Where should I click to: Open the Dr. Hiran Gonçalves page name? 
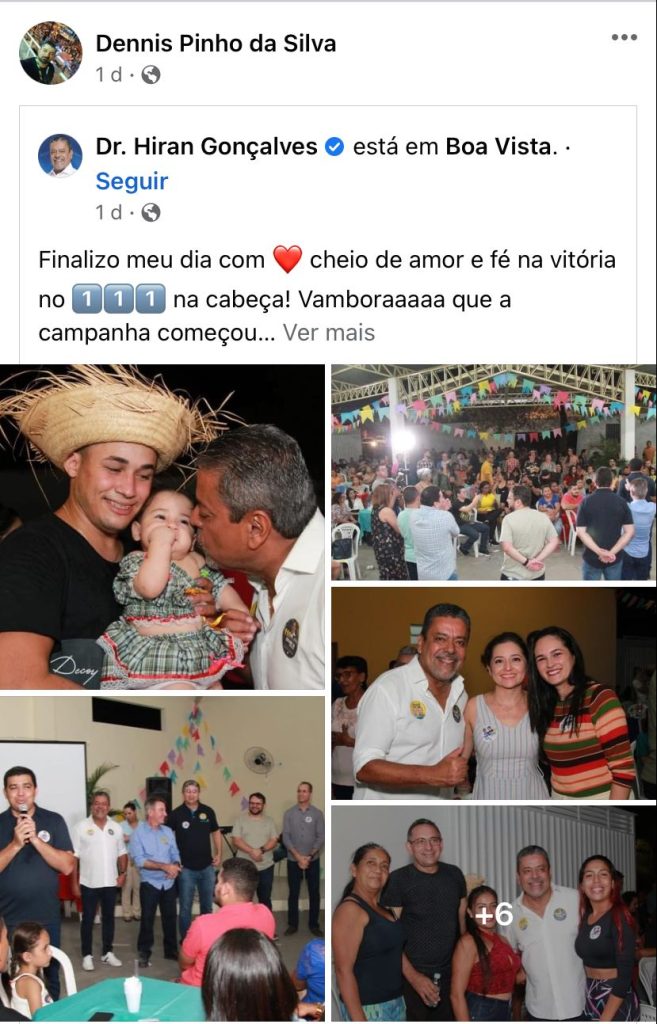tap(206, 146)
